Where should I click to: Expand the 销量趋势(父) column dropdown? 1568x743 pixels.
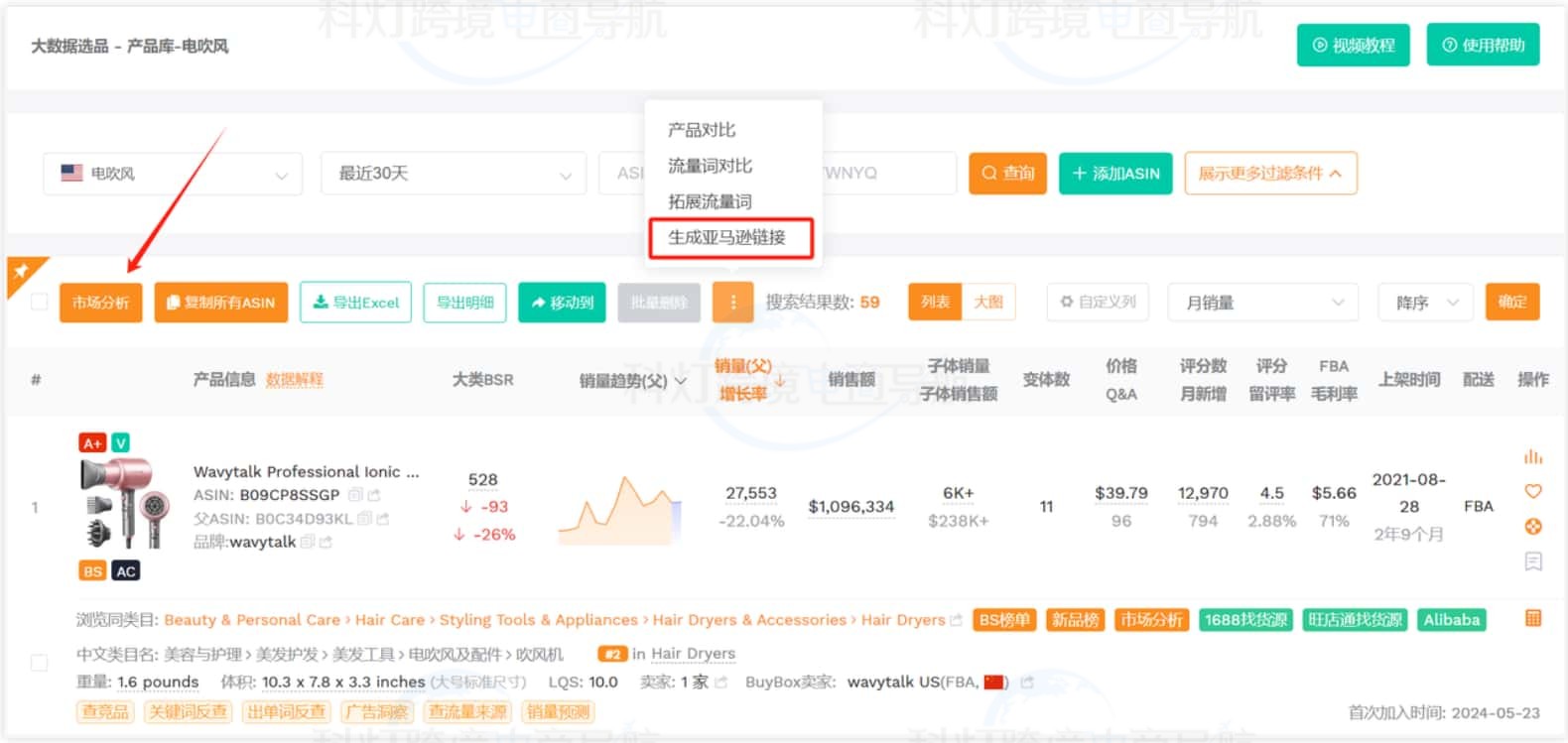tap(681, 381)
